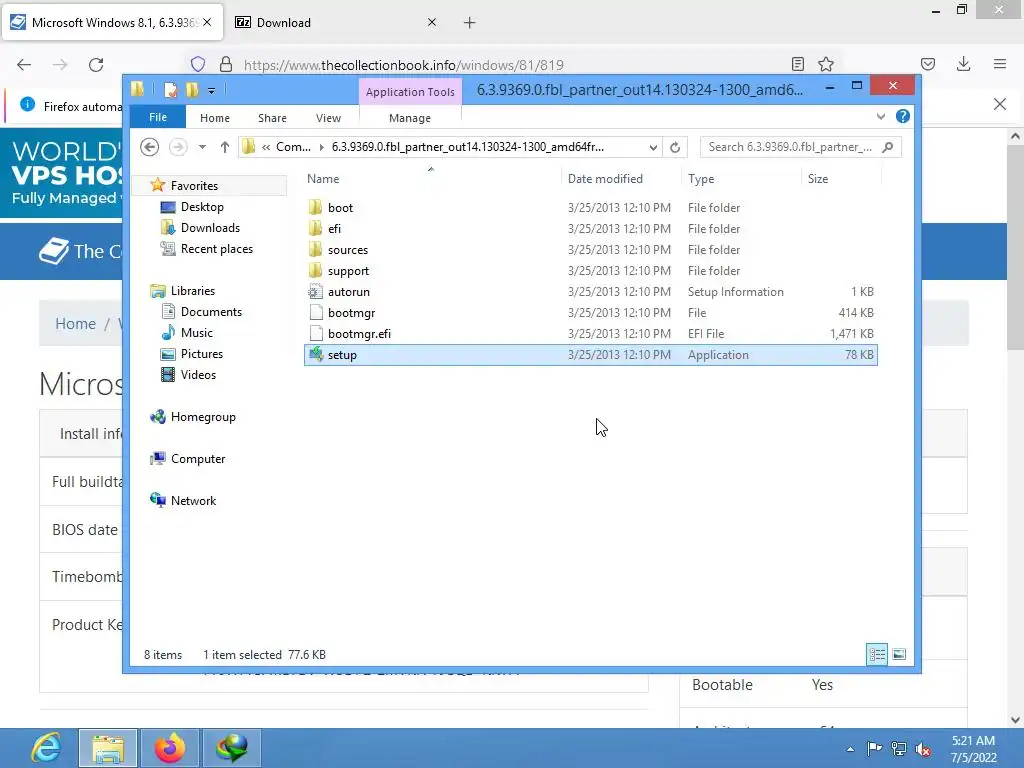Bookmark this page with the star icon
This screenshot has height=768, width=1024.
coord(825,64)
